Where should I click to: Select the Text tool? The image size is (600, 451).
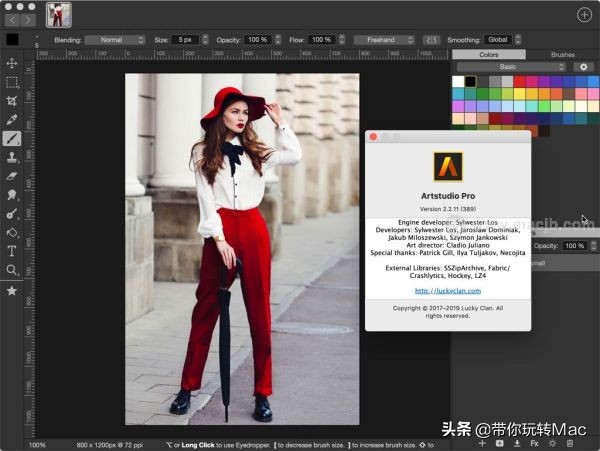tap(12, 251)
